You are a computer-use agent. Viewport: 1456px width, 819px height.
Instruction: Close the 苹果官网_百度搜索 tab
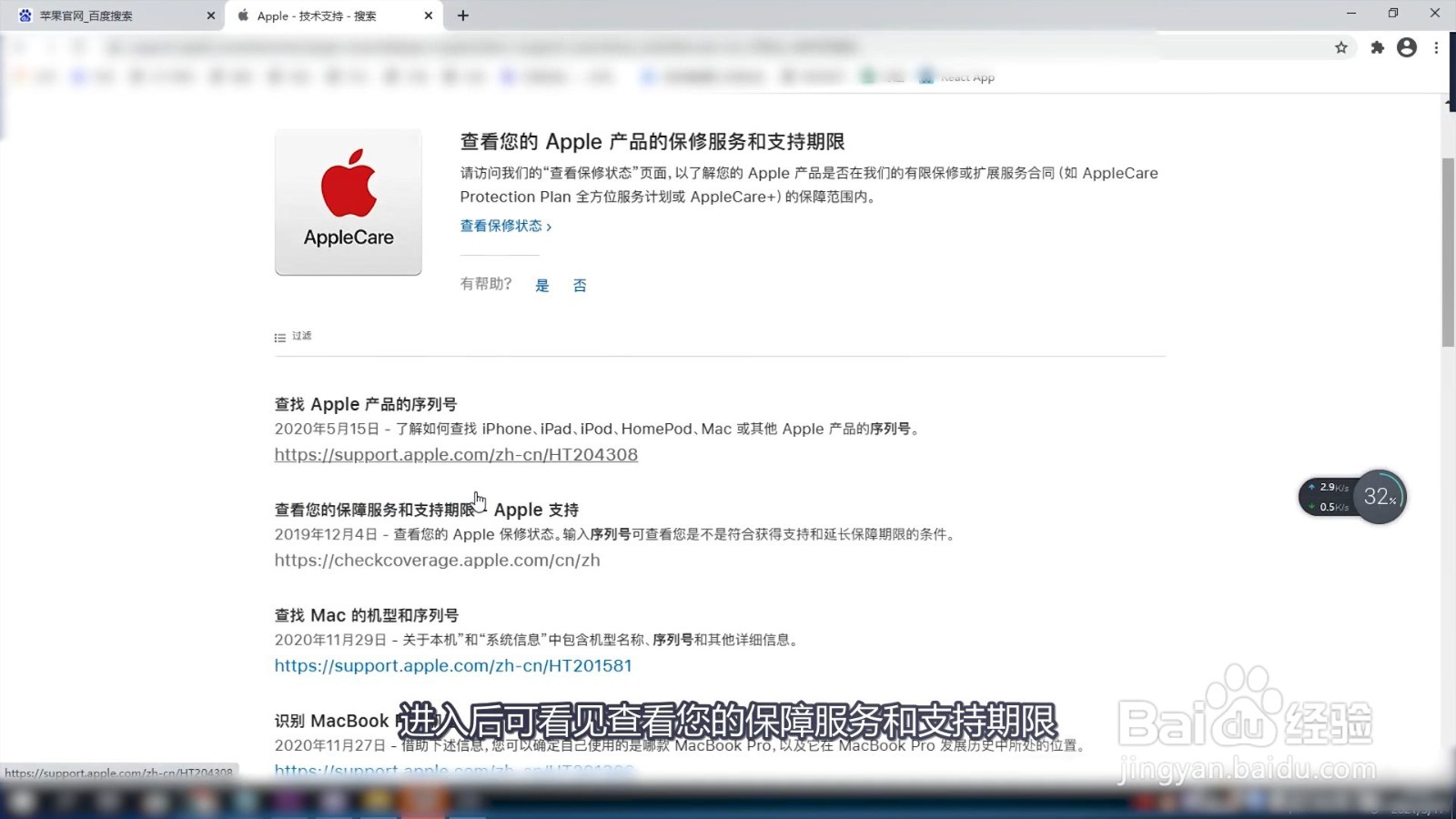click(x=211, y=15)
